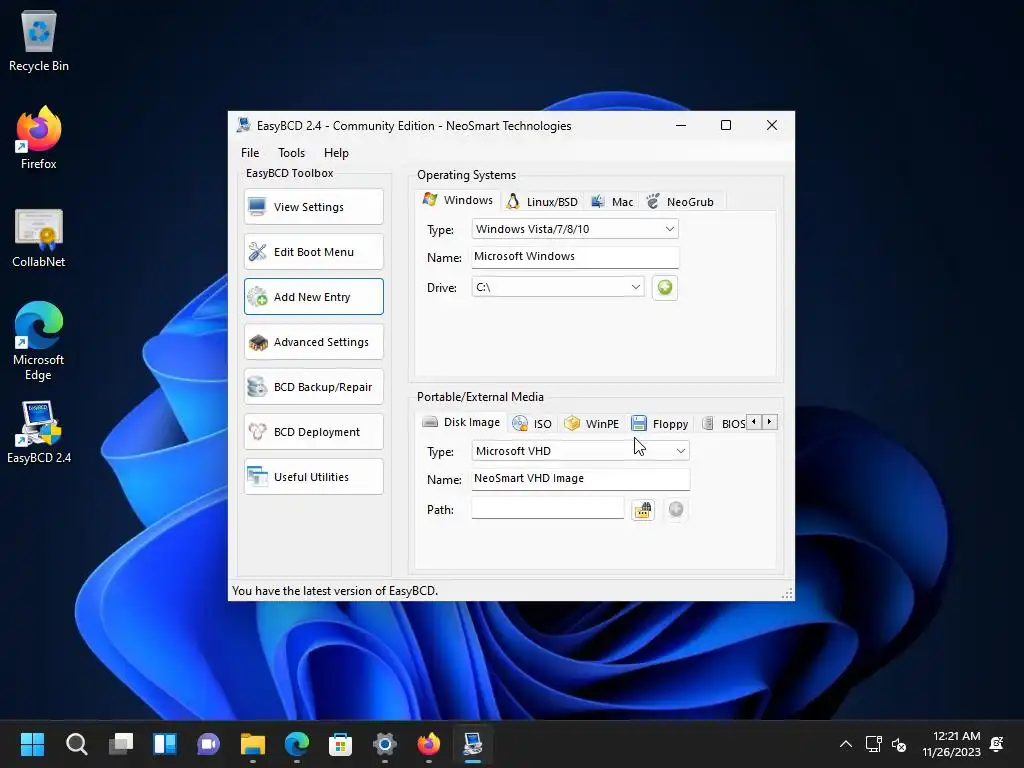Click green add entry icon beside Drive

(665, 287)
